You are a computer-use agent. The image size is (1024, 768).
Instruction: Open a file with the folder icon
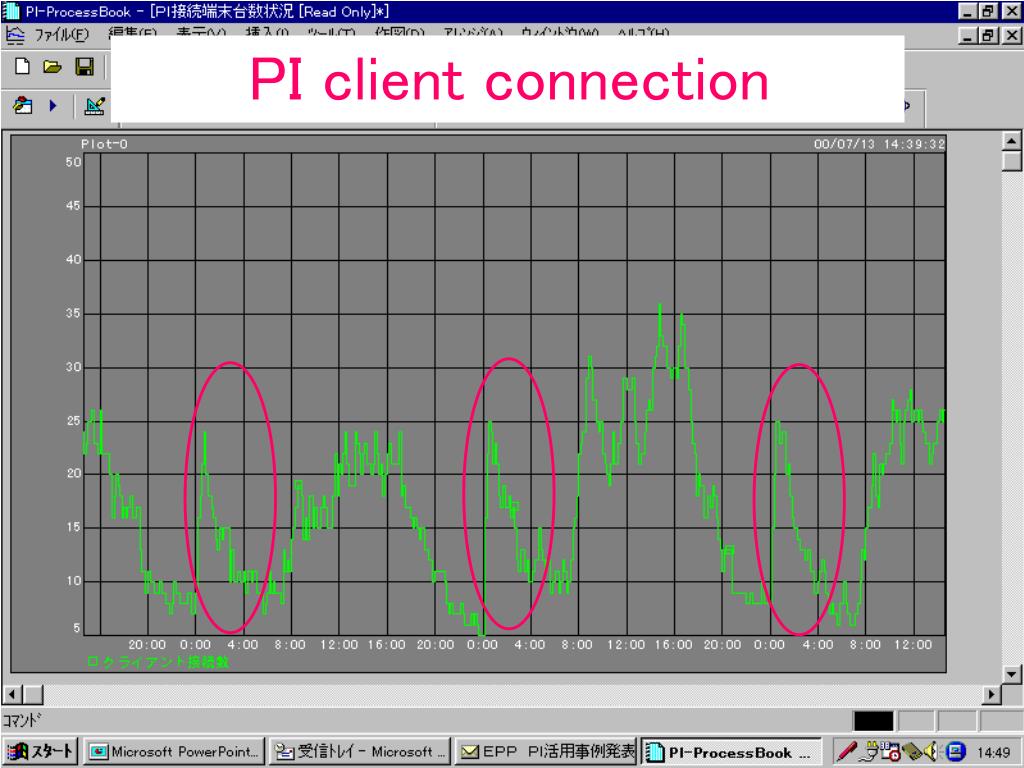click(x=52, y=67)
